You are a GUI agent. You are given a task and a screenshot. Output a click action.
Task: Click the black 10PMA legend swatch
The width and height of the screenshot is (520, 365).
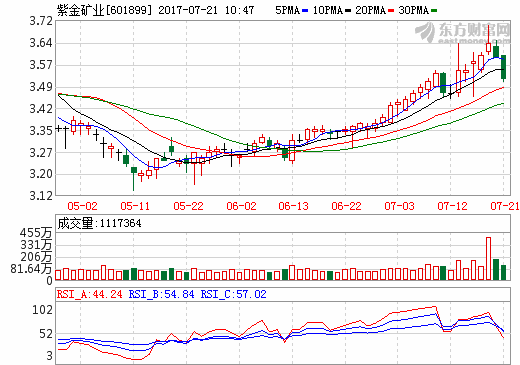348,11
